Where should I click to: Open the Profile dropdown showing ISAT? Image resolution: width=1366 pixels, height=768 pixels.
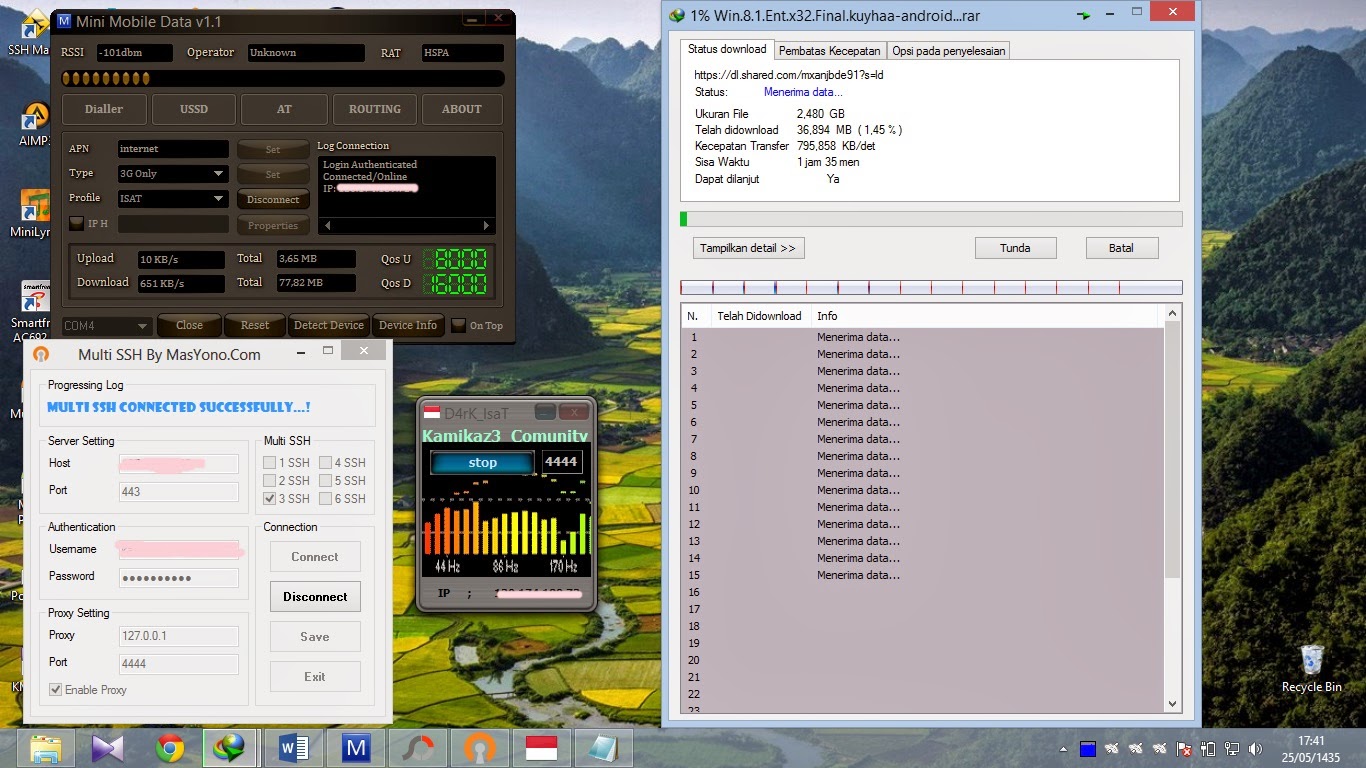pos(173,199)
